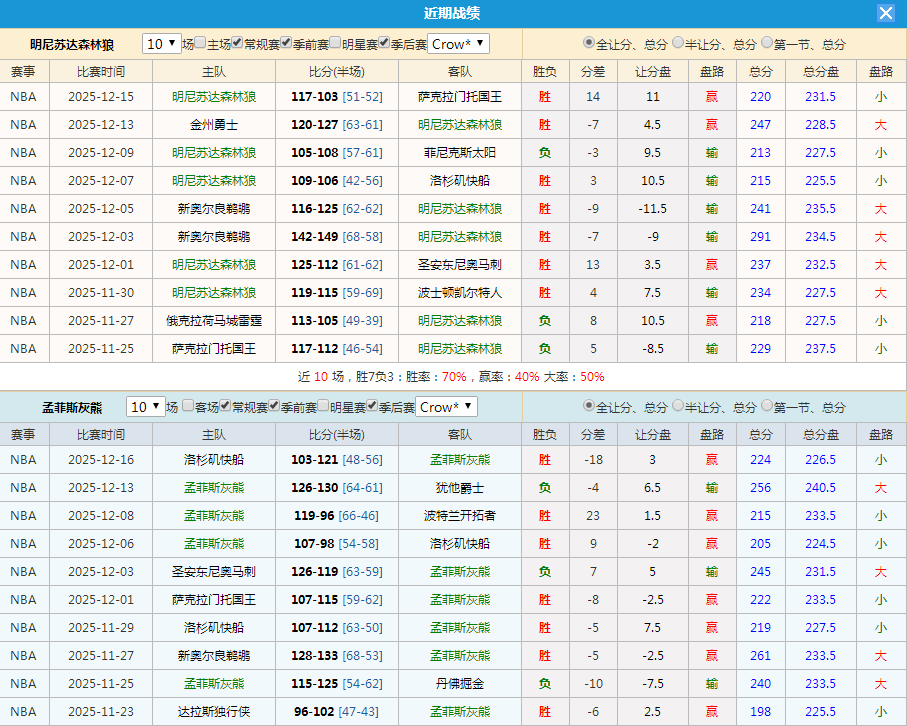
Task: Open the 金州勇士 team link
Action: [212, 124]
